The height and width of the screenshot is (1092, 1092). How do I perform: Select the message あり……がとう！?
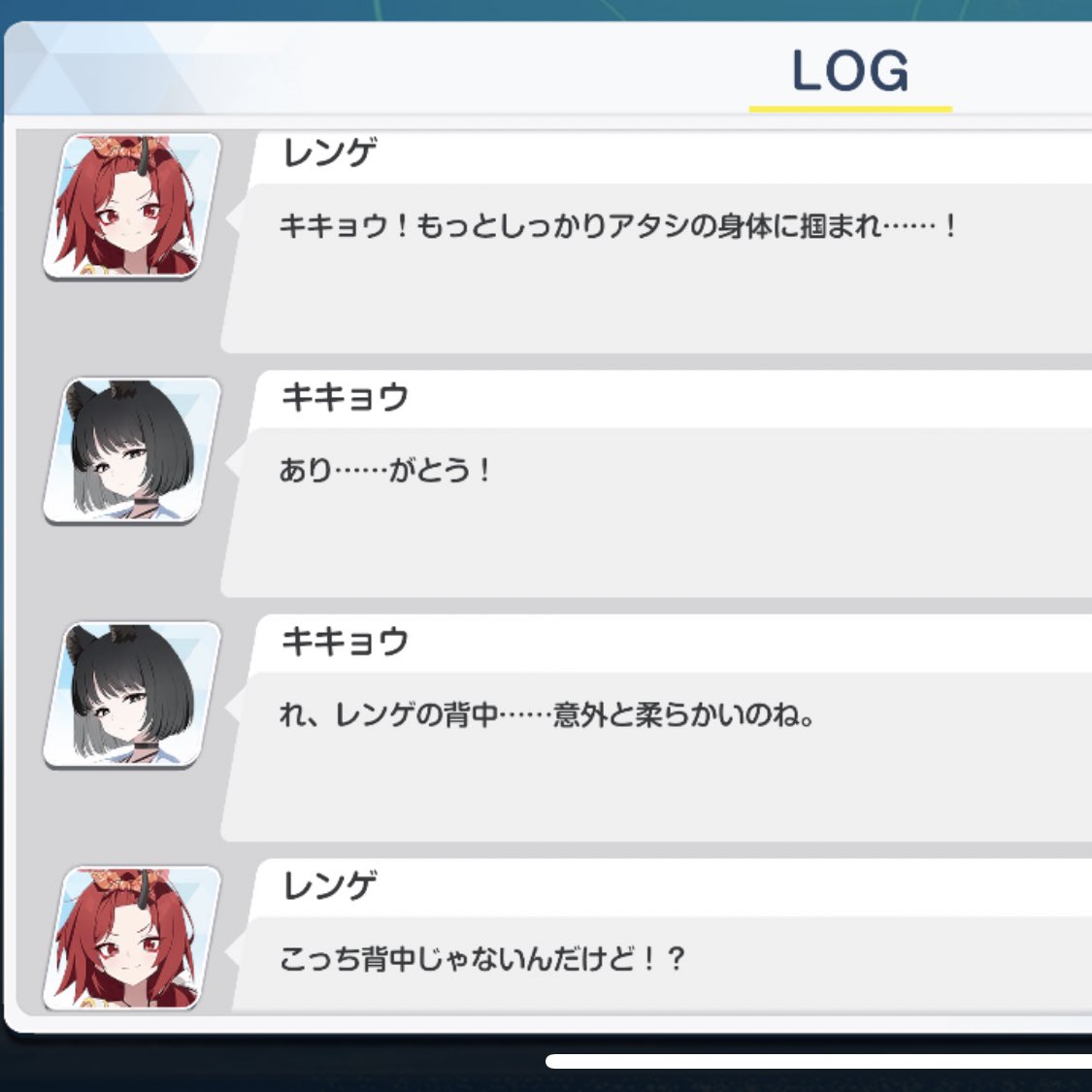[385, 471]
